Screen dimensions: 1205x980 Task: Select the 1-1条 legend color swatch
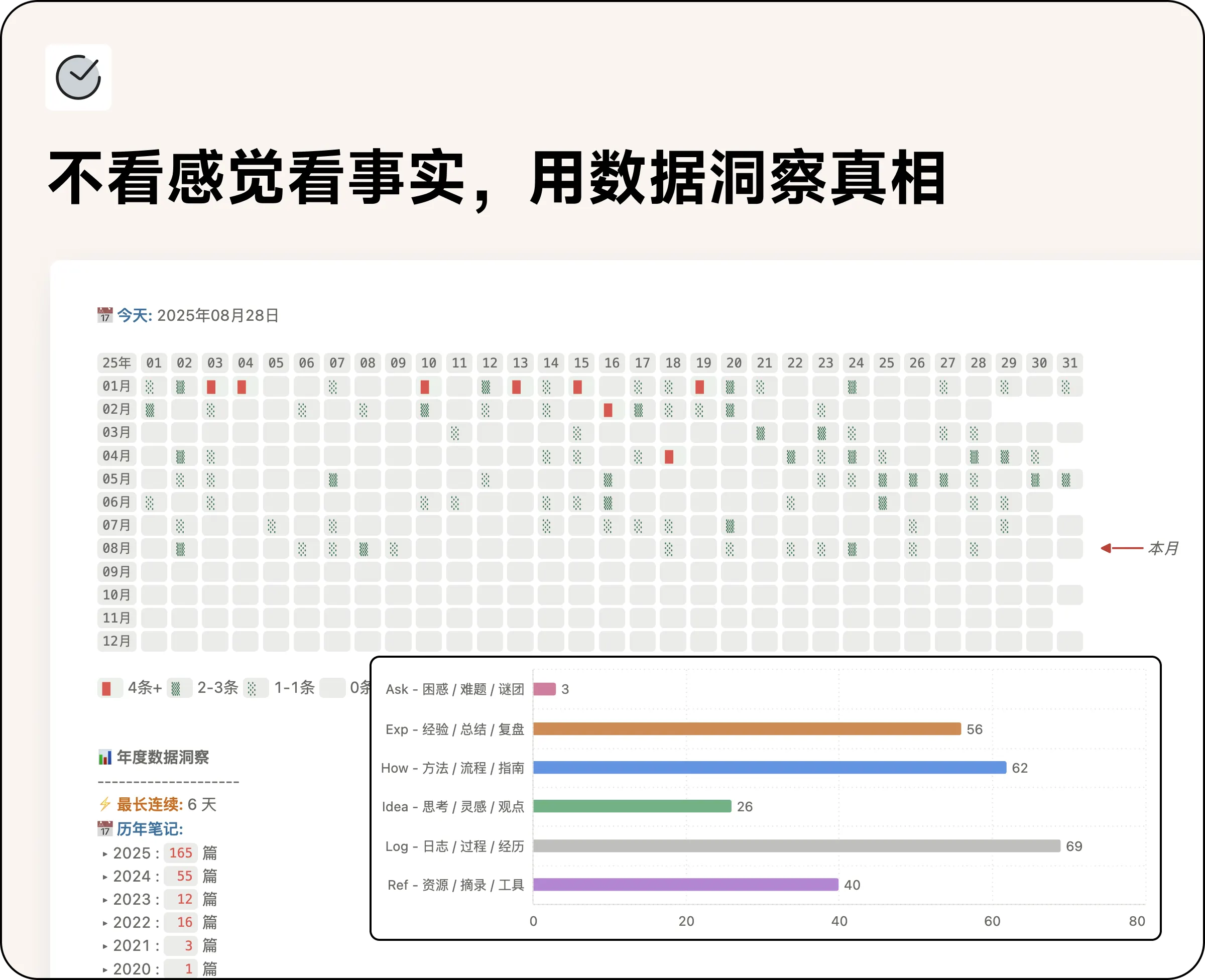point(256,688)
